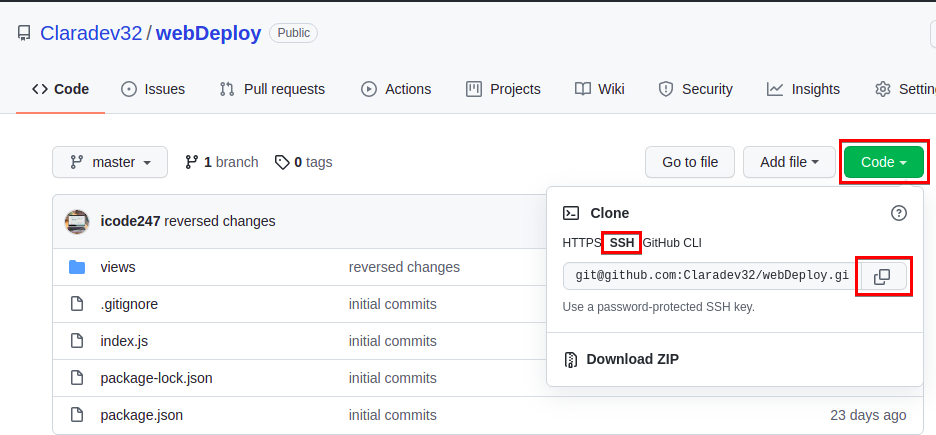The width and height of the screenshot is (936, 435).
Task: Open the Claradev32 owner link
Action: point(91,33)
